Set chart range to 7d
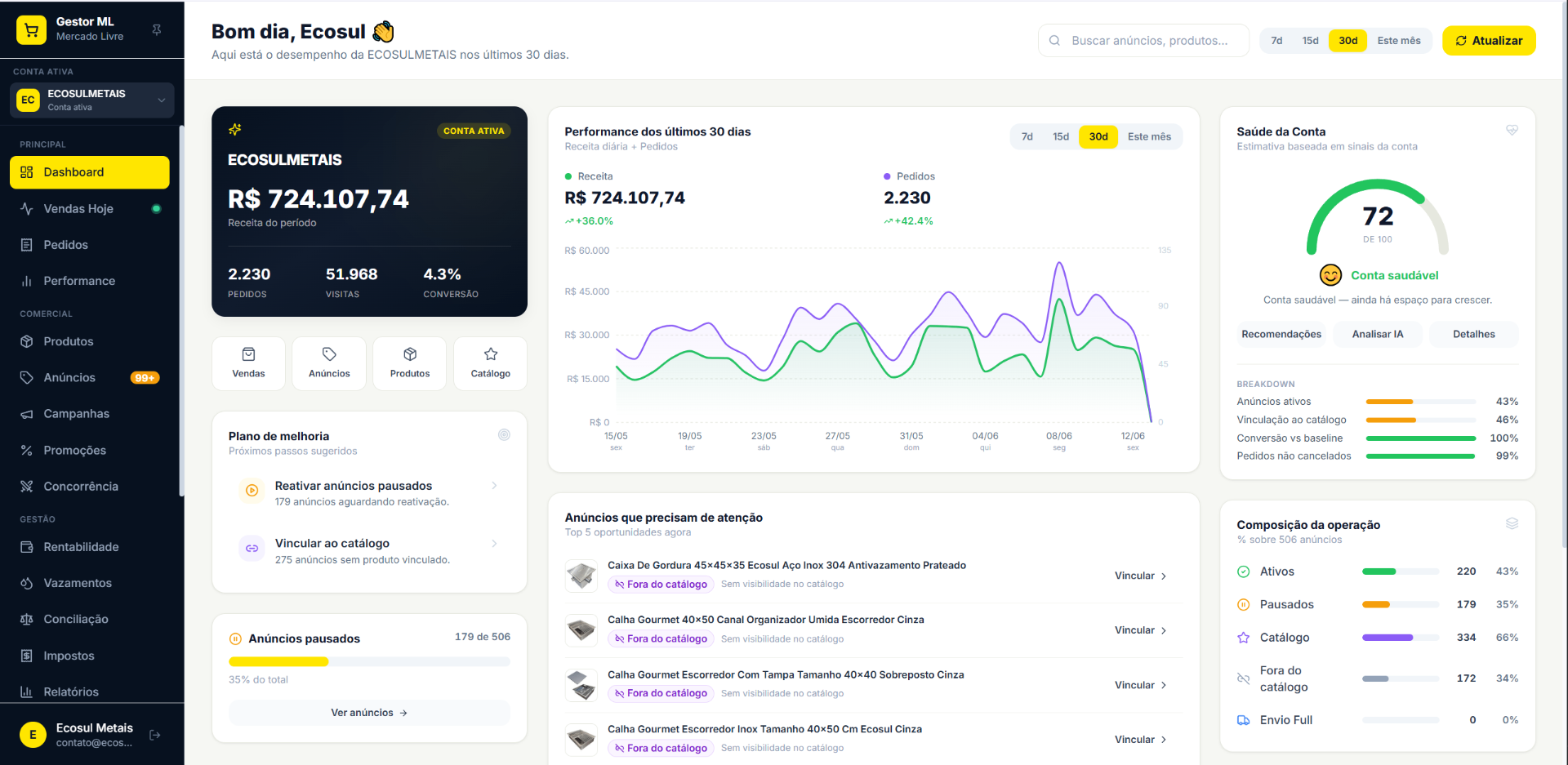Image resolution: width=1568 pixels, height=765 pixels. coord(1027,137)
